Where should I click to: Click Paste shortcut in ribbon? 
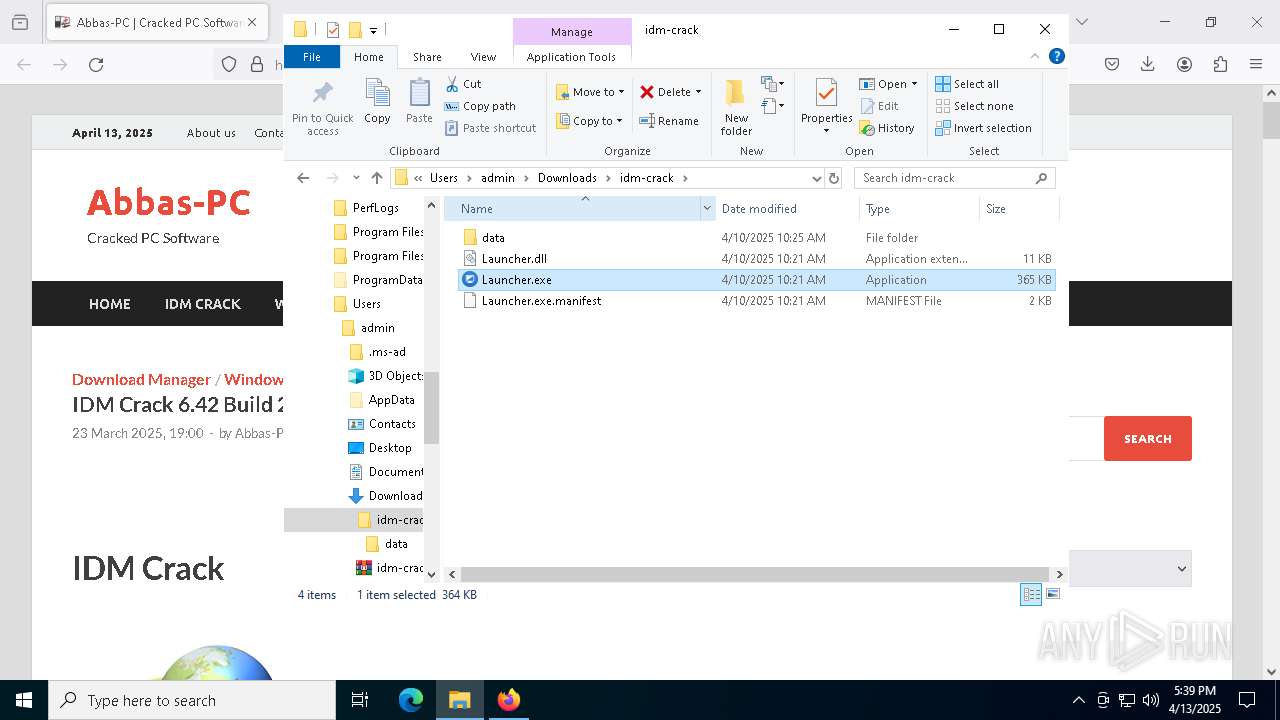click(x=490, y=128)
